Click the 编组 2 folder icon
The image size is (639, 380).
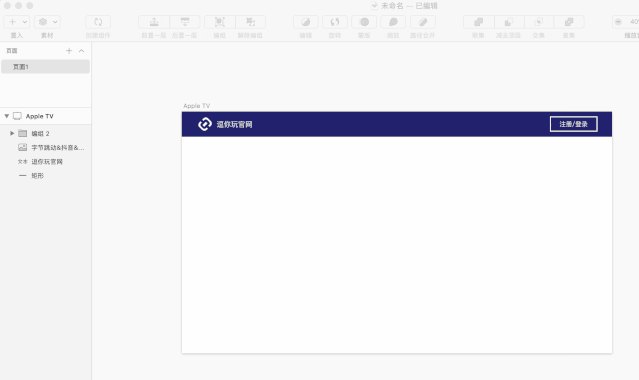[23, 133]
